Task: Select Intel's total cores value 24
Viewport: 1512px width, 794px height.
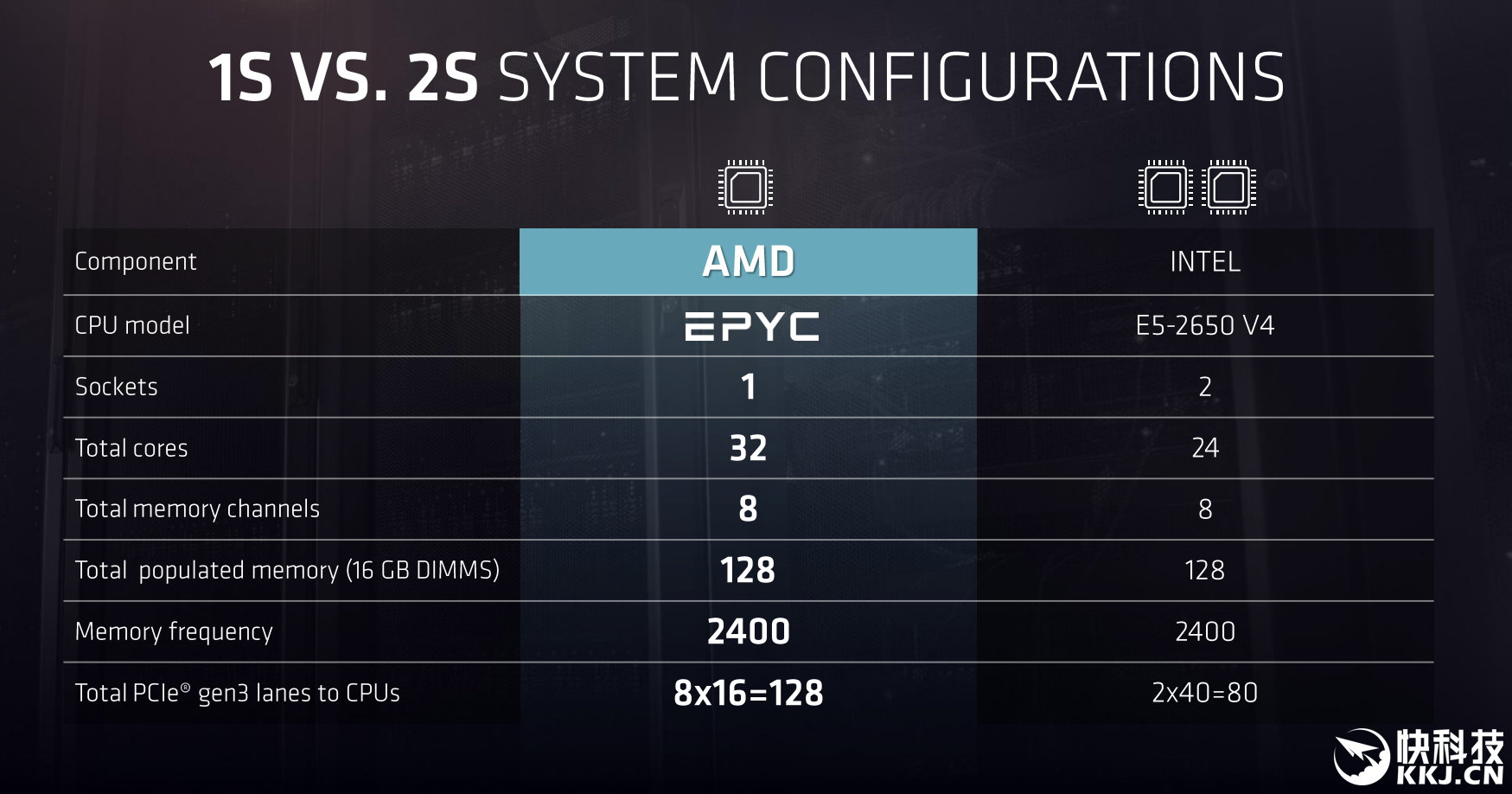Action: coord(1205,448)
